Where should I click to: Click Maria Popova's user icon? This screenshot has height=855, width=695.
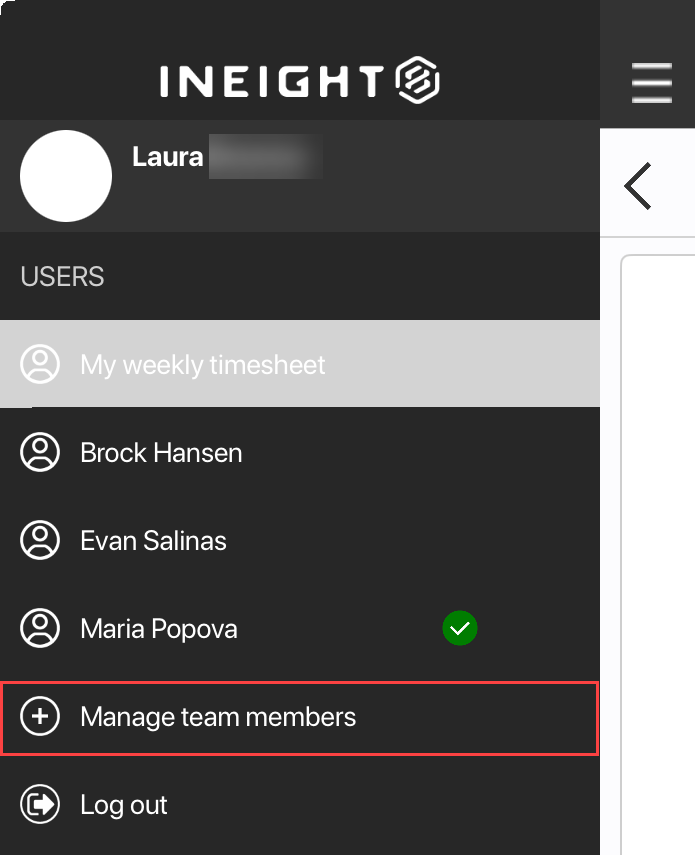click(x=40, y=629)
